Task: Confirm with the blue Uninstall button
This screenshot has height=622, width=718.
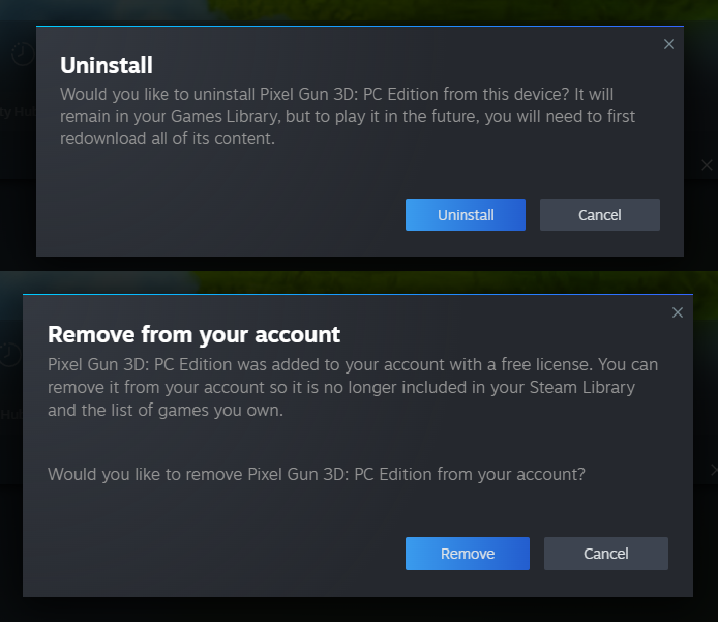Action: pos(465,215)
